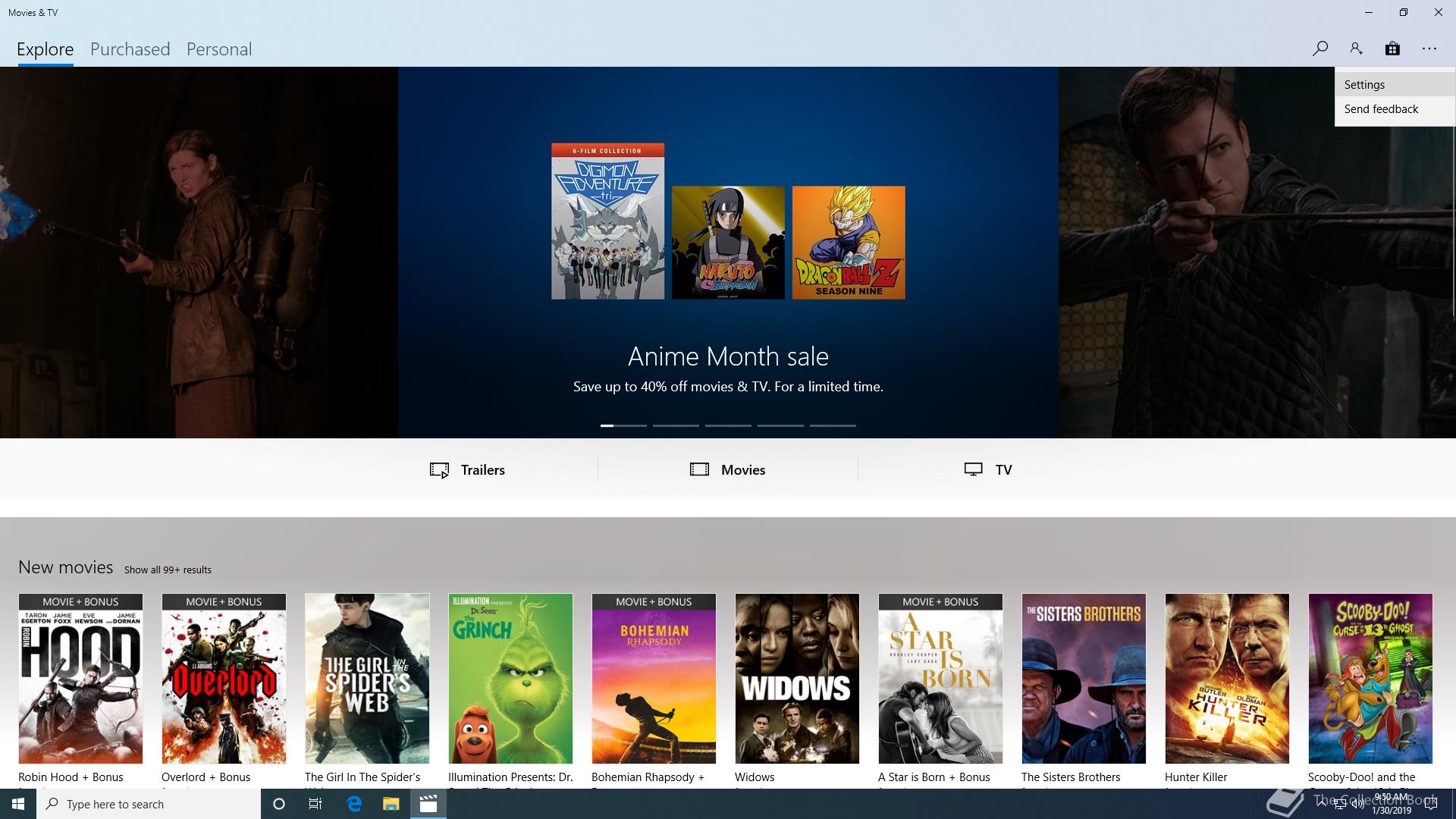Open Dragon Ball Z Season Nine cover
The width and height of the screenshot is (1456, 819).
tap(849, 243)
